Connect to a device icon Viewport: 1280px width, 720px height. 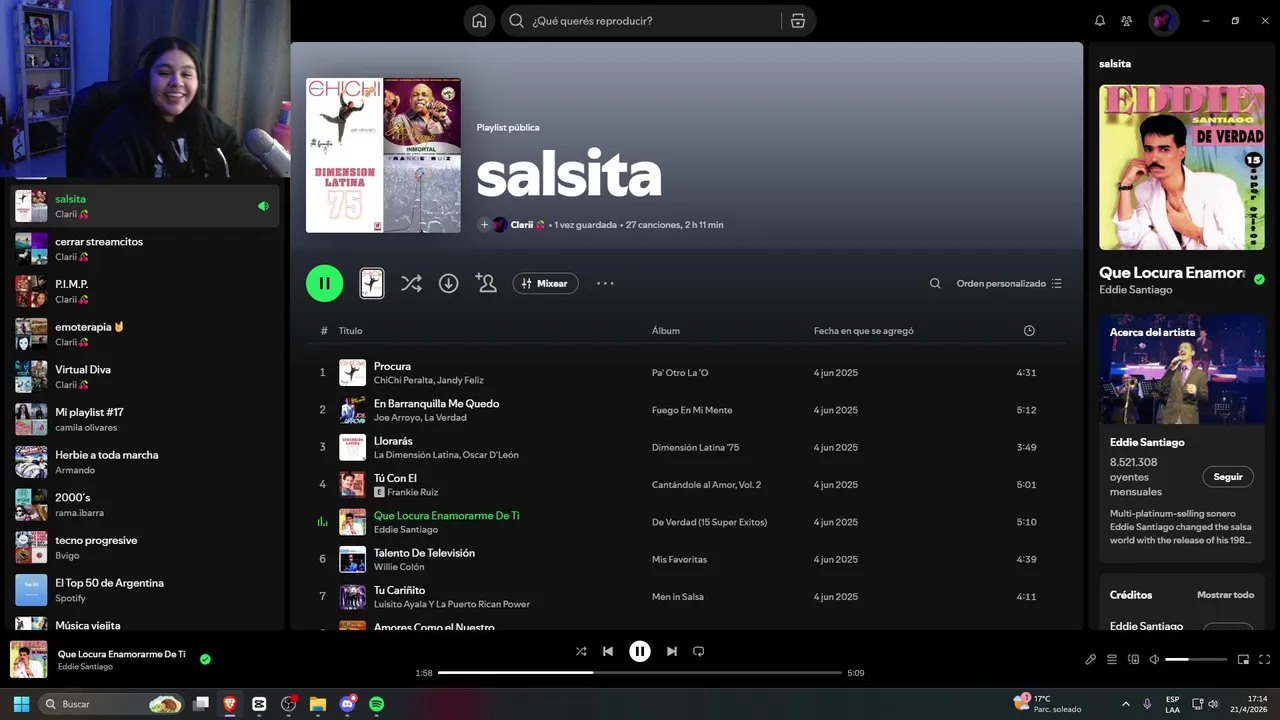[x=1133, y=659]
